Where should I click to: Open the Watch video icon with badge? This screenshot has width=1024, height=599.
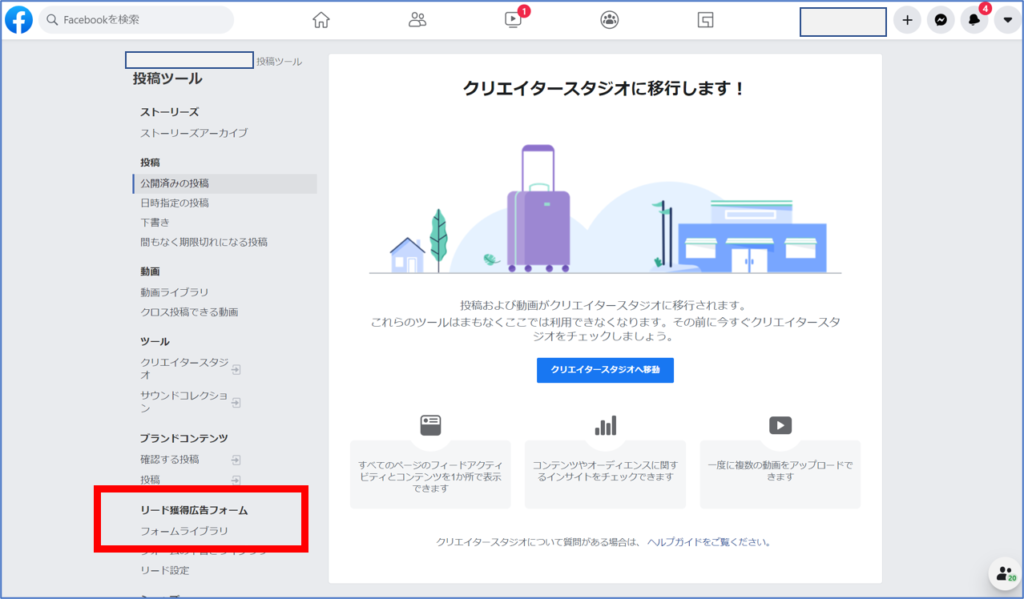point(514,20)
